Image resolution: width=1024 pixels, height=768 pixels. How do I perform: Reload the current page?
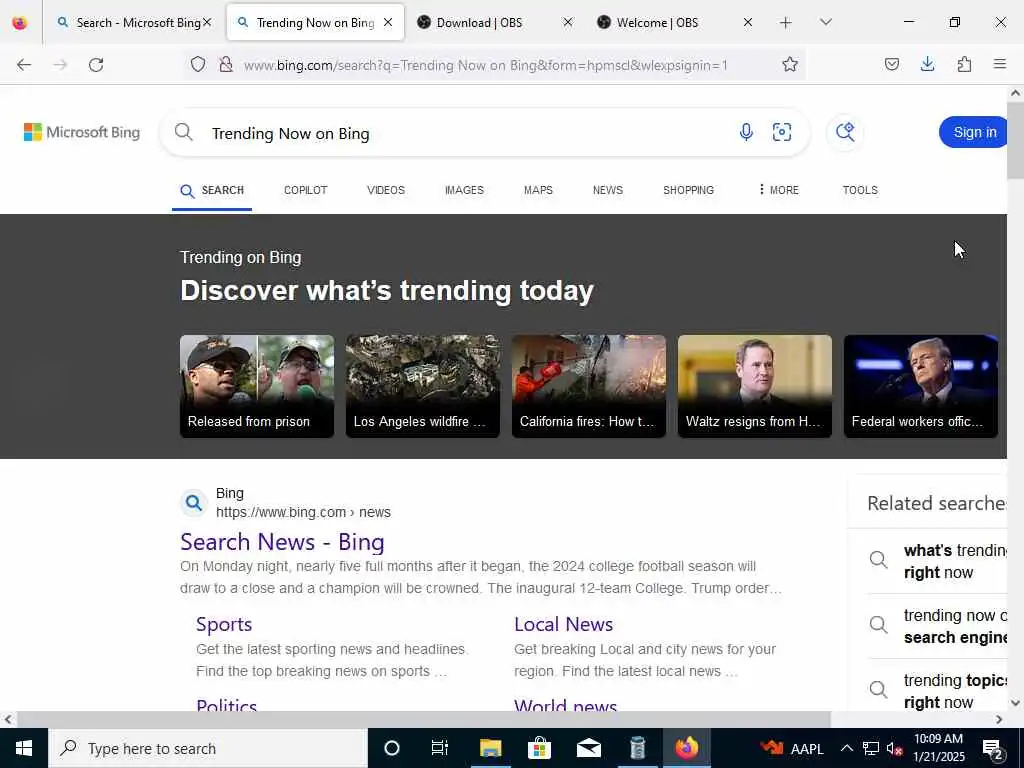(x=96, y=65)
